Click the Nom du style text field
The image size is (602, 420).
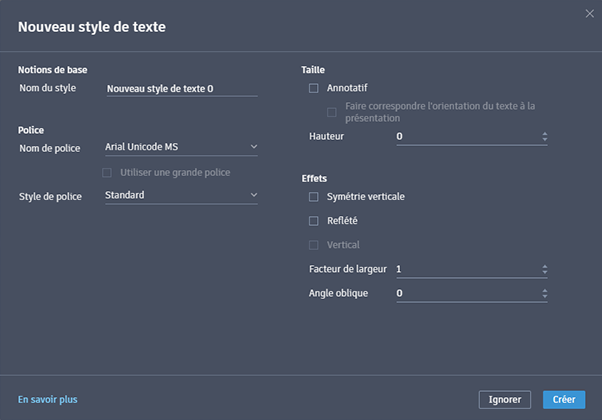[x=181, y=89]
